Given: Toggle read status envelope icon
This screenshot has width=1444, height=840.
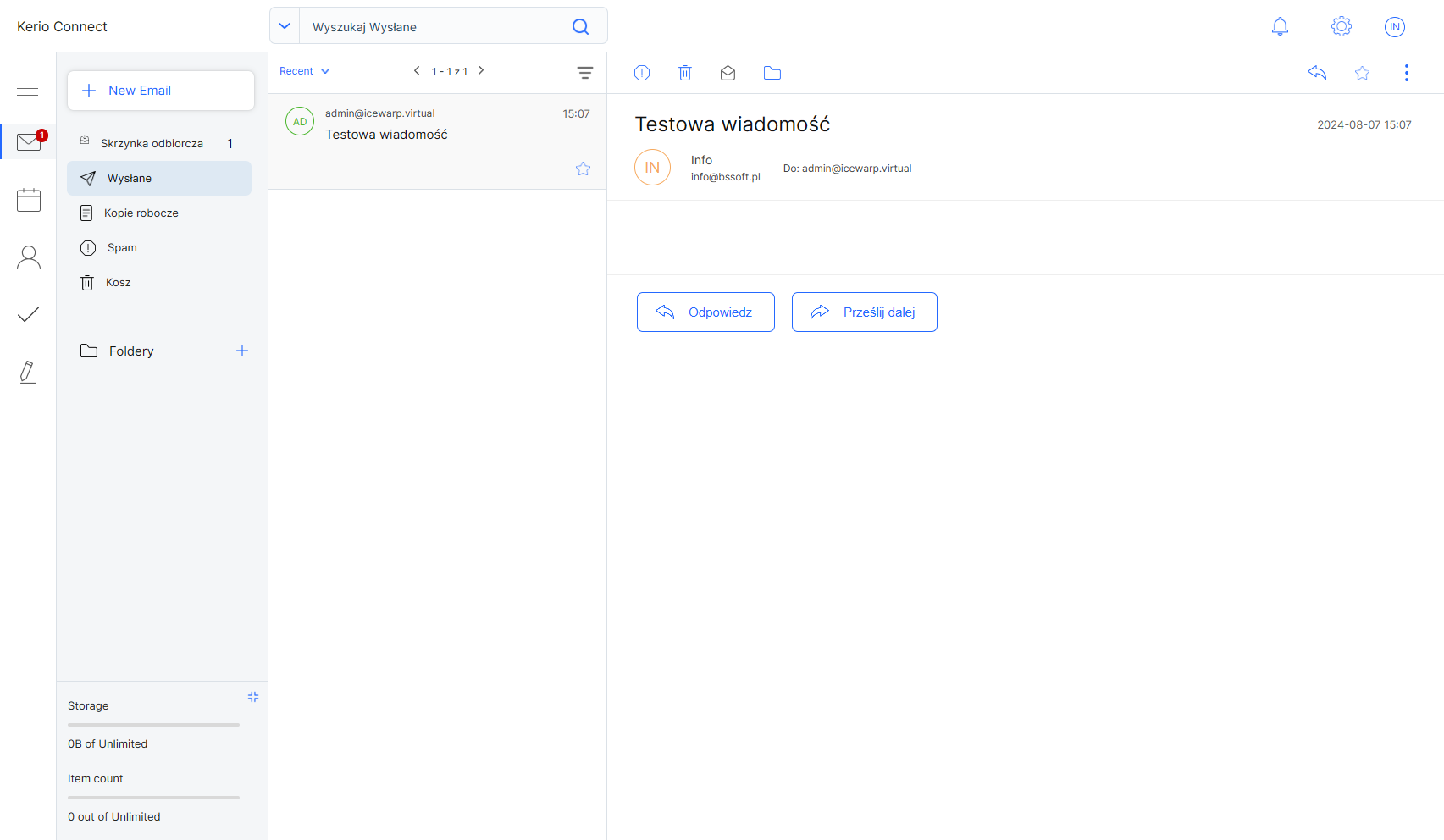Looking at the screenshot, I should pyautogui.click(x=728, y=73).
